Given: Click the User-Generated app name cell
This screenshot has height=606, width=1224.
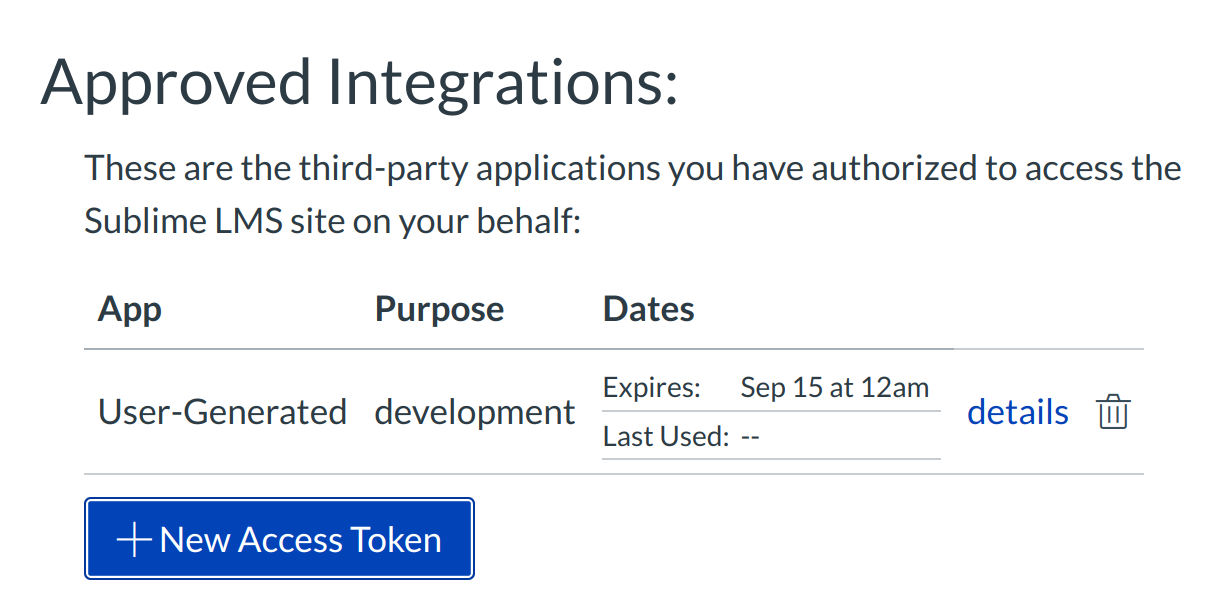Looking at the screenshot, I should tap(222, 412).
